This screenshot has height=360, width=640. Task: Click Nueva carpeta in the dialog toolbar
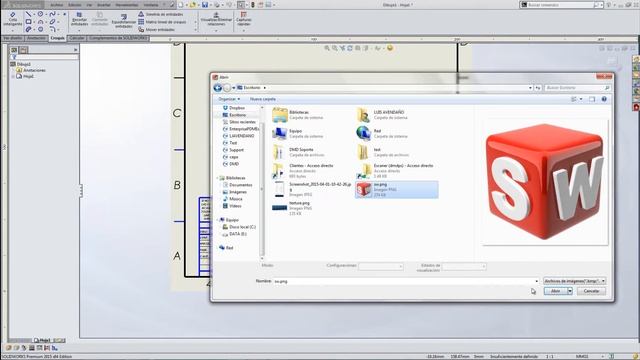[262, 99]
